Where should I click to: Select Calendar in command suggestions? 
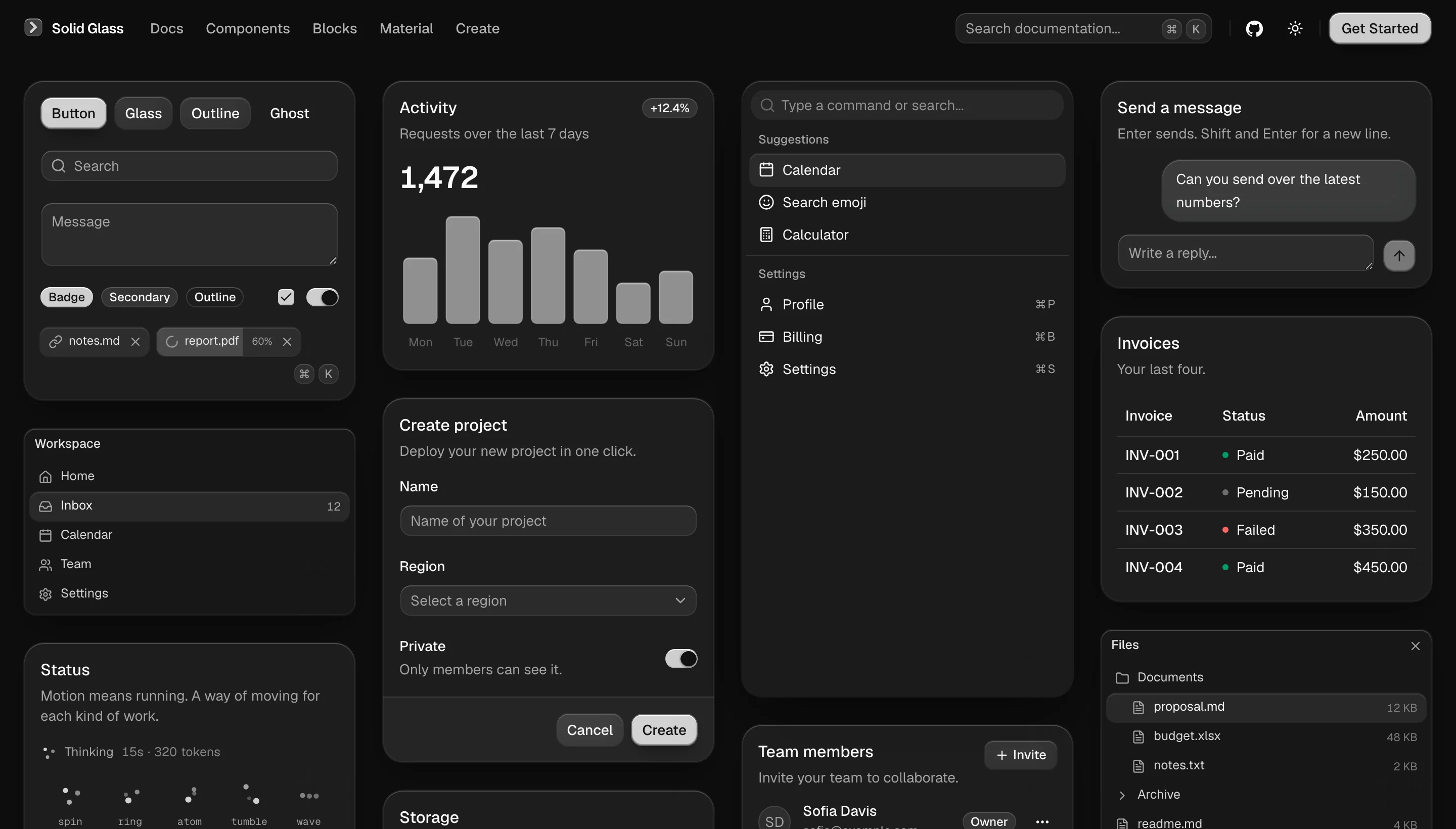pyautogui.click(x=907, y=170)
